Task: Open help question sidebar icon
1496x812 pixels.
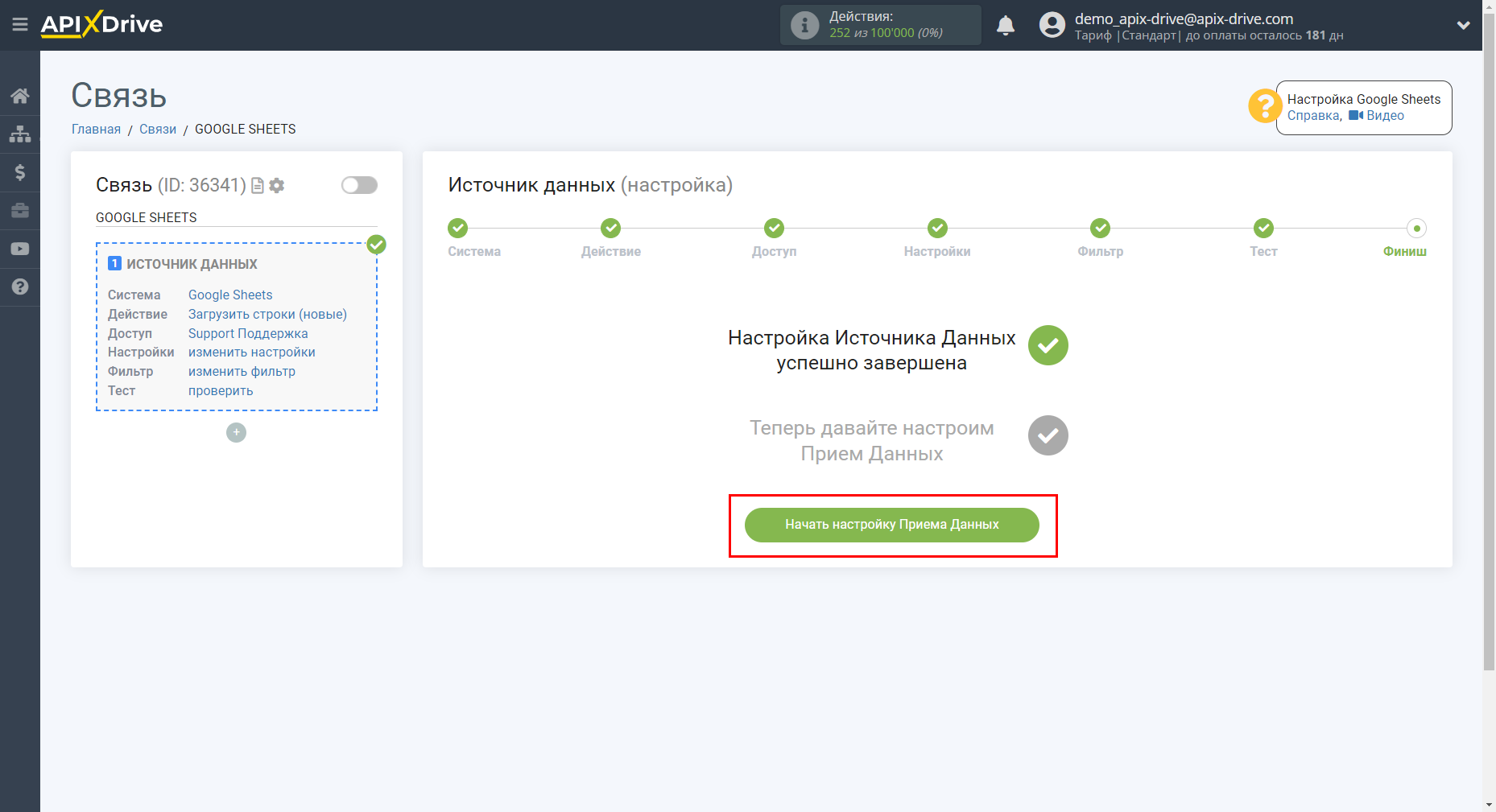Action: (20, 286)
